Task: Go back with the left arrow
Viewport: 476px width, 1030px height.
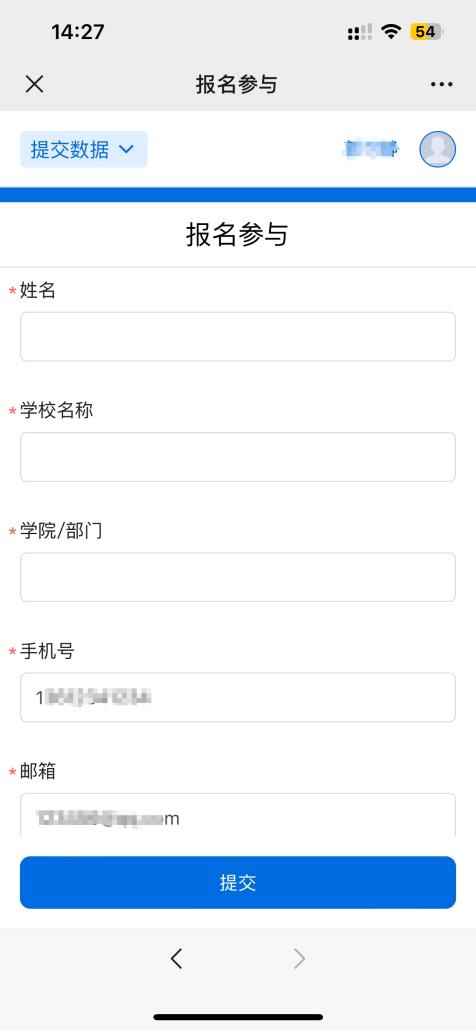Action: click(x=176, y=959)
